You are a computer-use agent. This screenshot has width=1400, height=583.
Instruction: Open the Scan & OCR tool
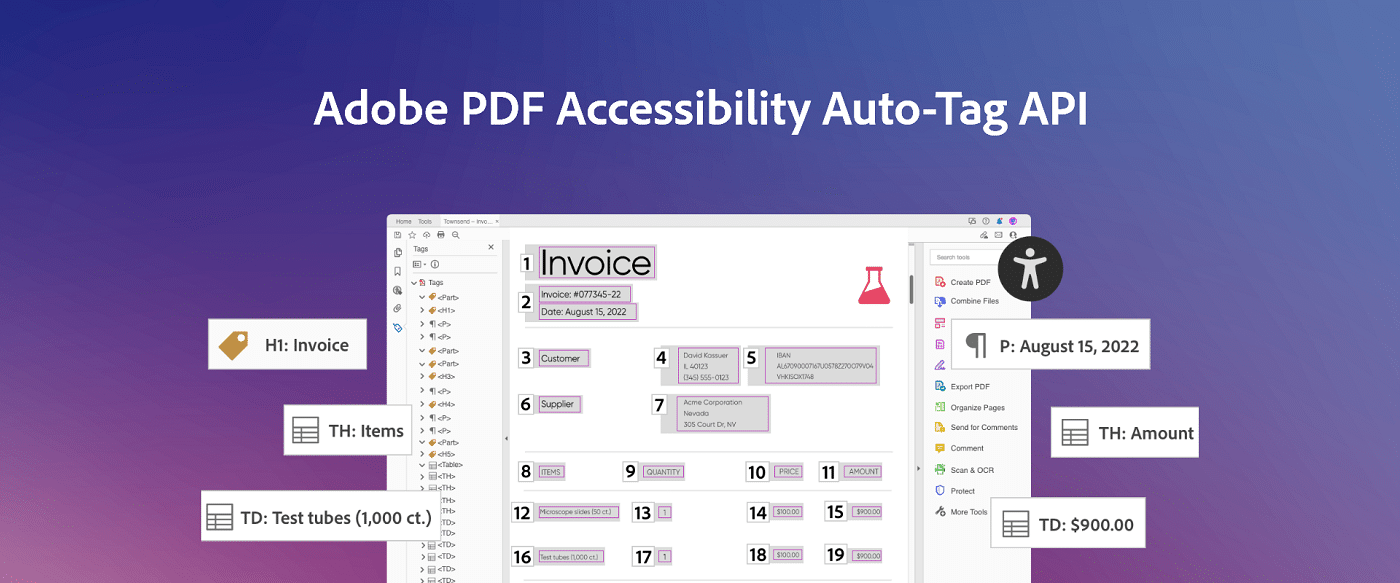click(971, 470)
